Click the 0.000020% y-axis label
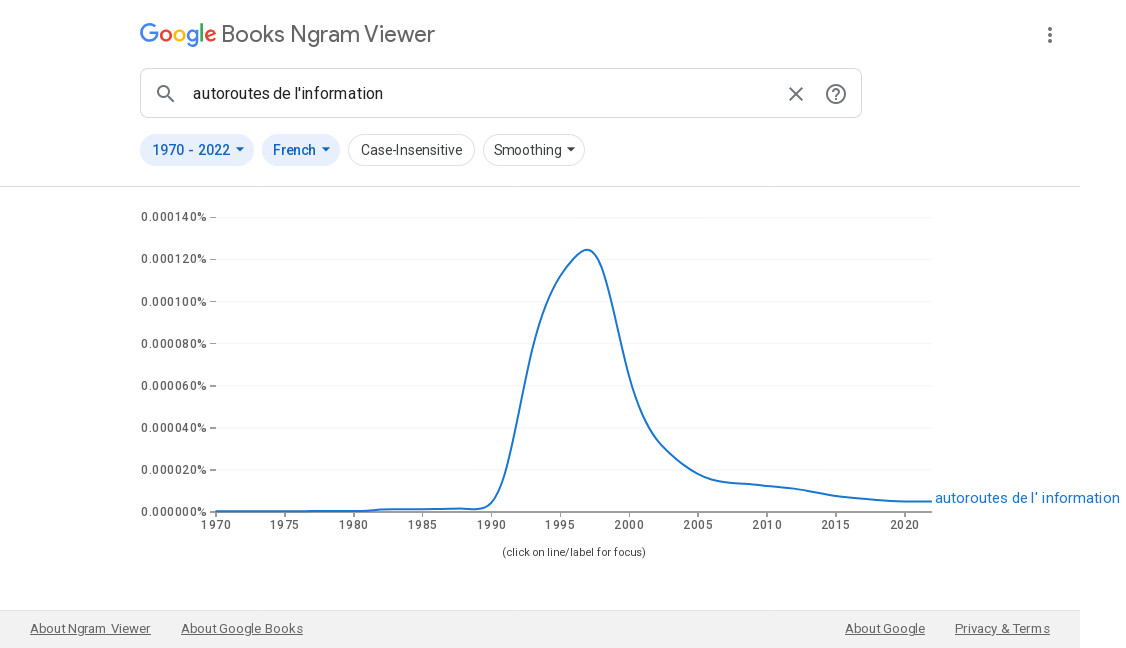The image size is (1126, 648). click(174, 470)
